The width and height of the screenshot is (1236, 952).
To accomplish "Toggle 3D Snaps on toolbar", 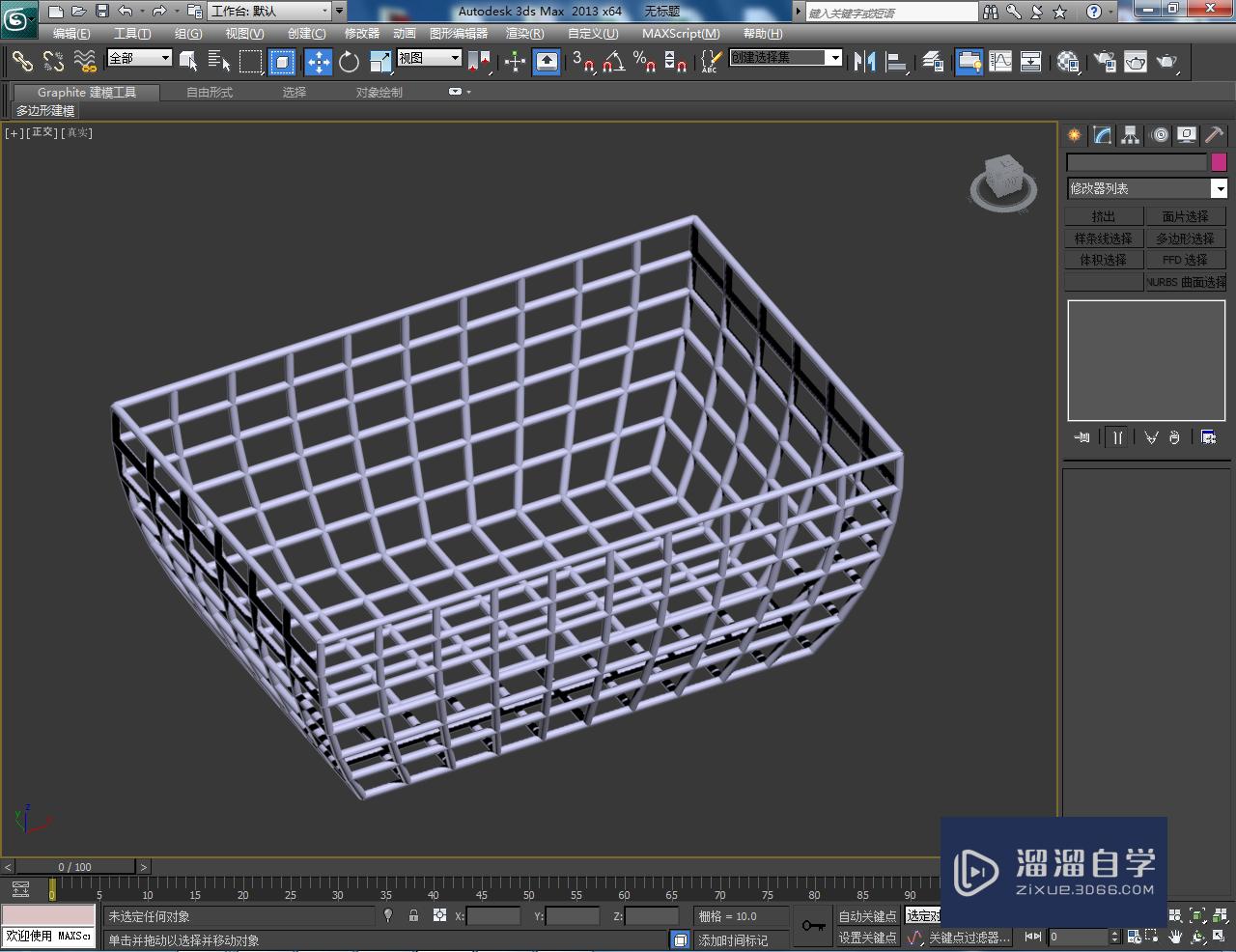I will point(582,62).
